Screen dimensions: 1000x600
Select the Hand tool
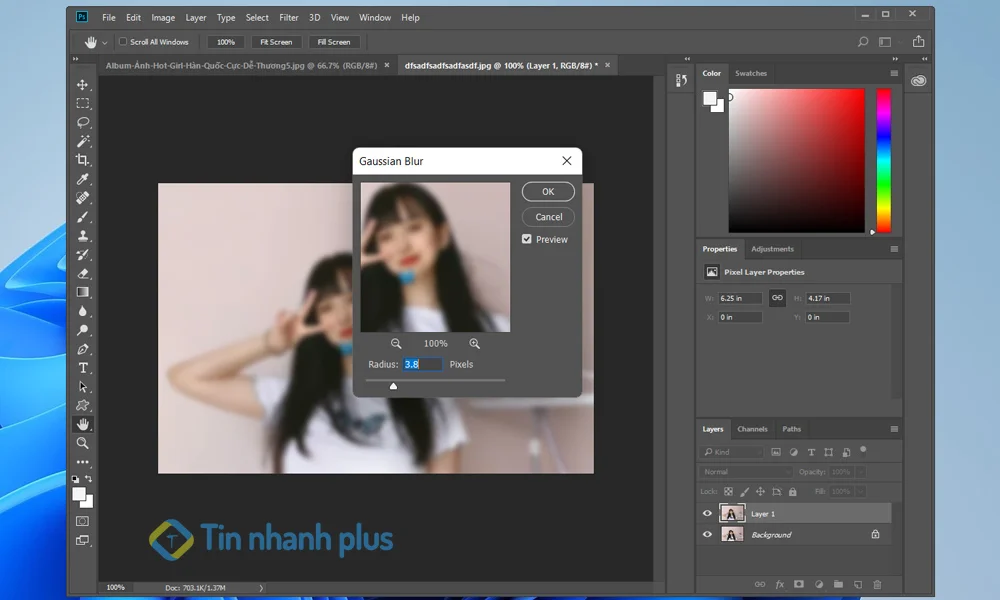pos(85,423)
